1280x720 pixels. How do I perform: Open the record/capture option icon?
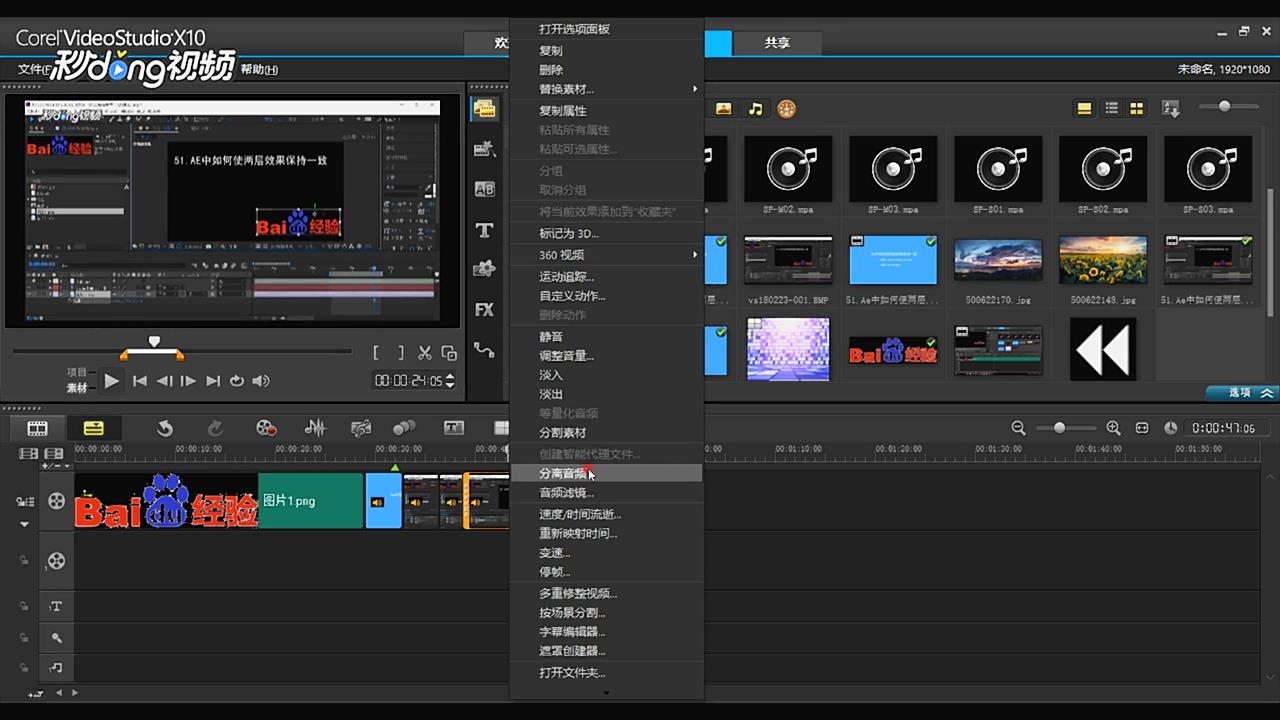pos(265,428)
